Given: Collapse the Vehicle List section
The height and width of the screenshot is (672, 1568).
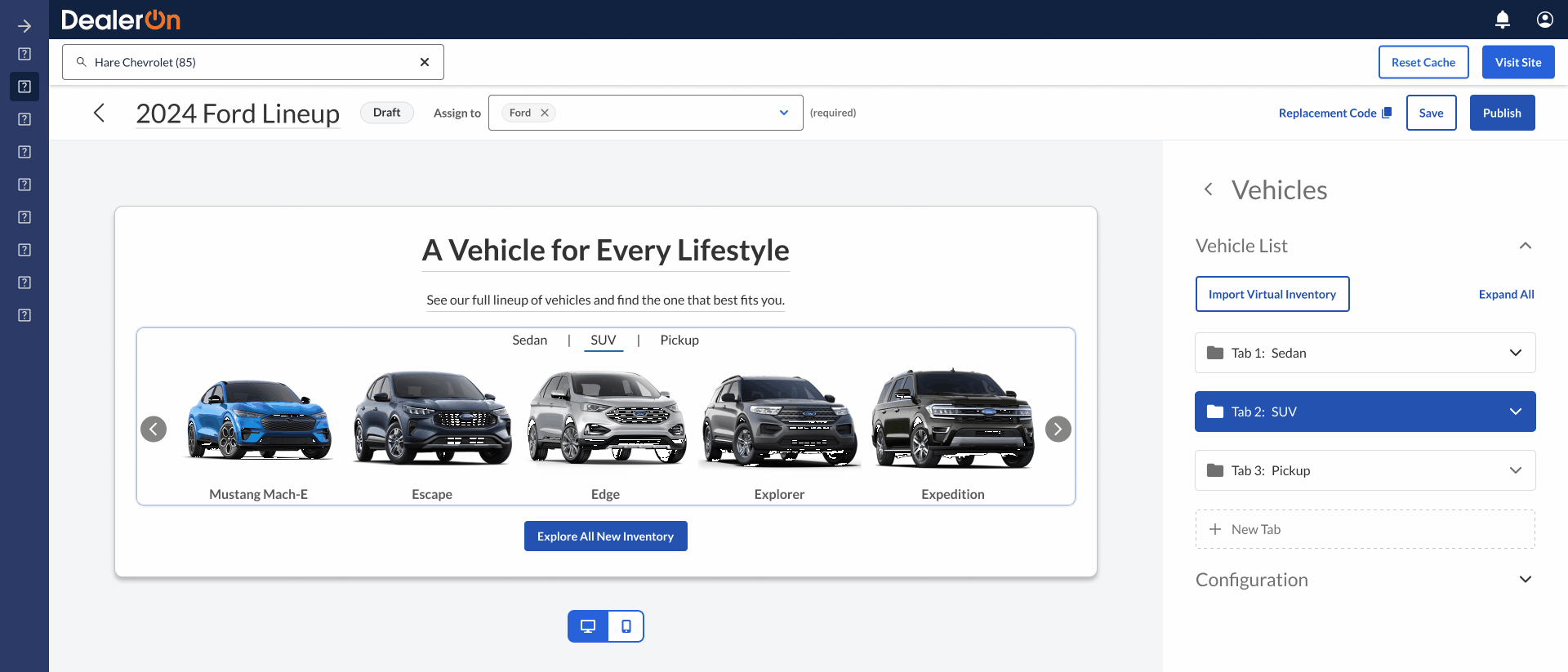Looking at the screenshot, I should pyautogui.click(x=1526, y=246).
